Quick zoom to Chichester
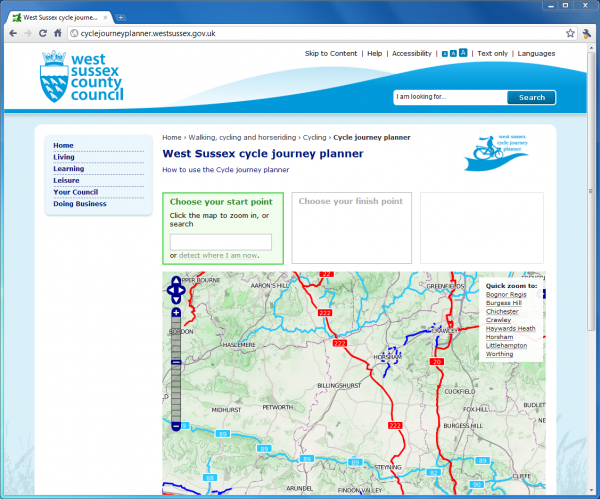Image resolution: width=600 pixels, height=499 pixels. (x=502, y=311)
